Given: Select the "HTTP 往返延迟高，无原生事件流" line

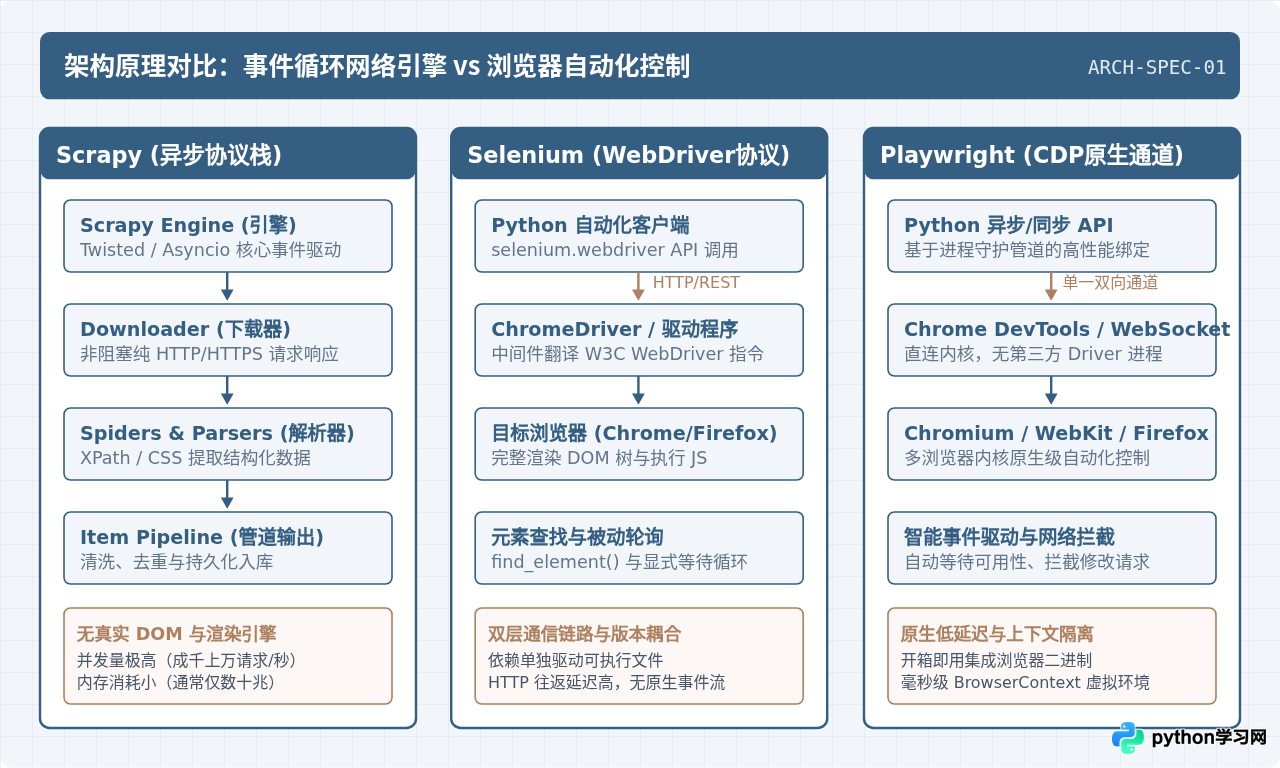Looking at the screenshot, I should (607, 682).
